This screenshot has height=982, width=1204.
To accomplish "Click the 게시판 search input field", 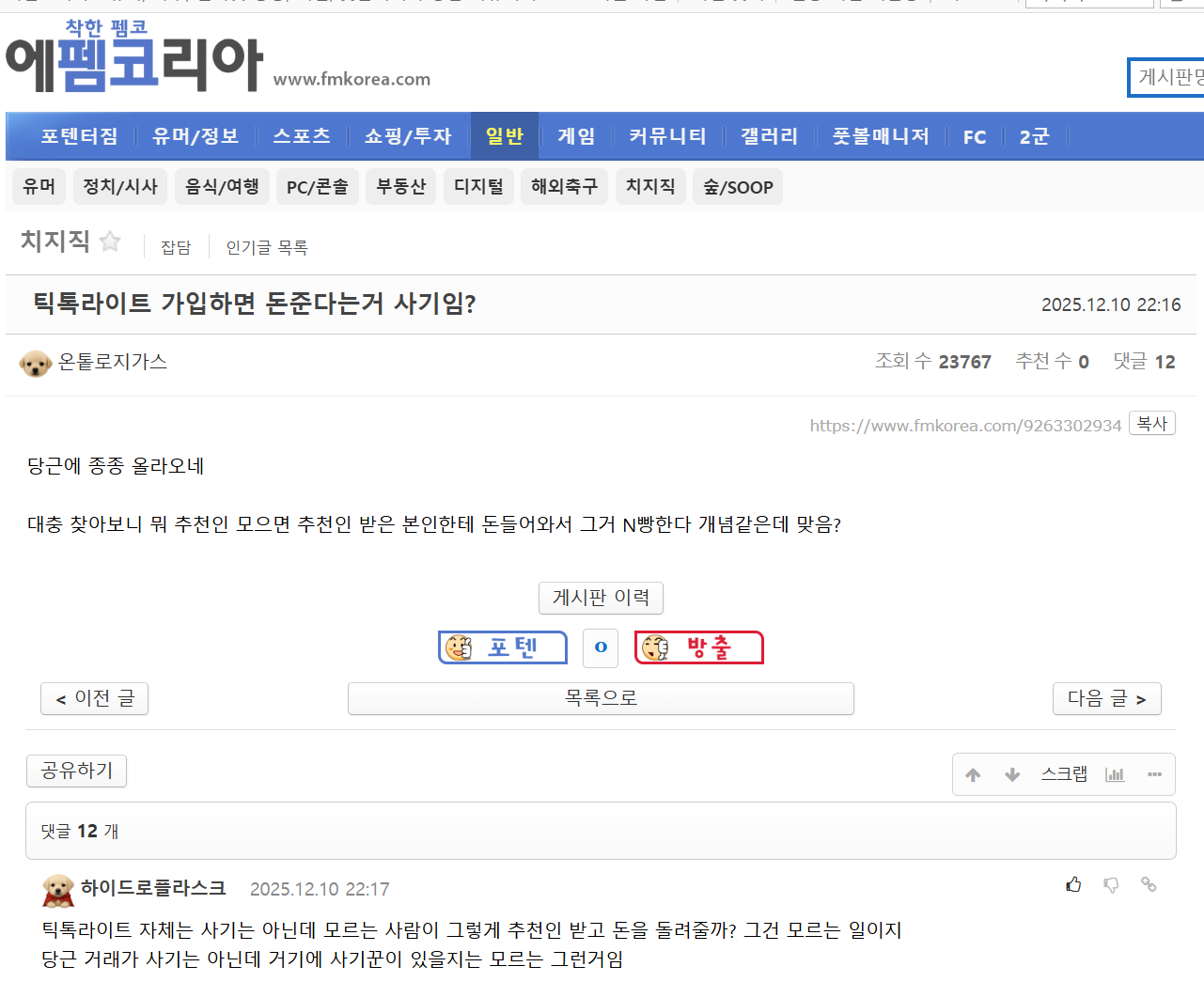I will 1166,77.
